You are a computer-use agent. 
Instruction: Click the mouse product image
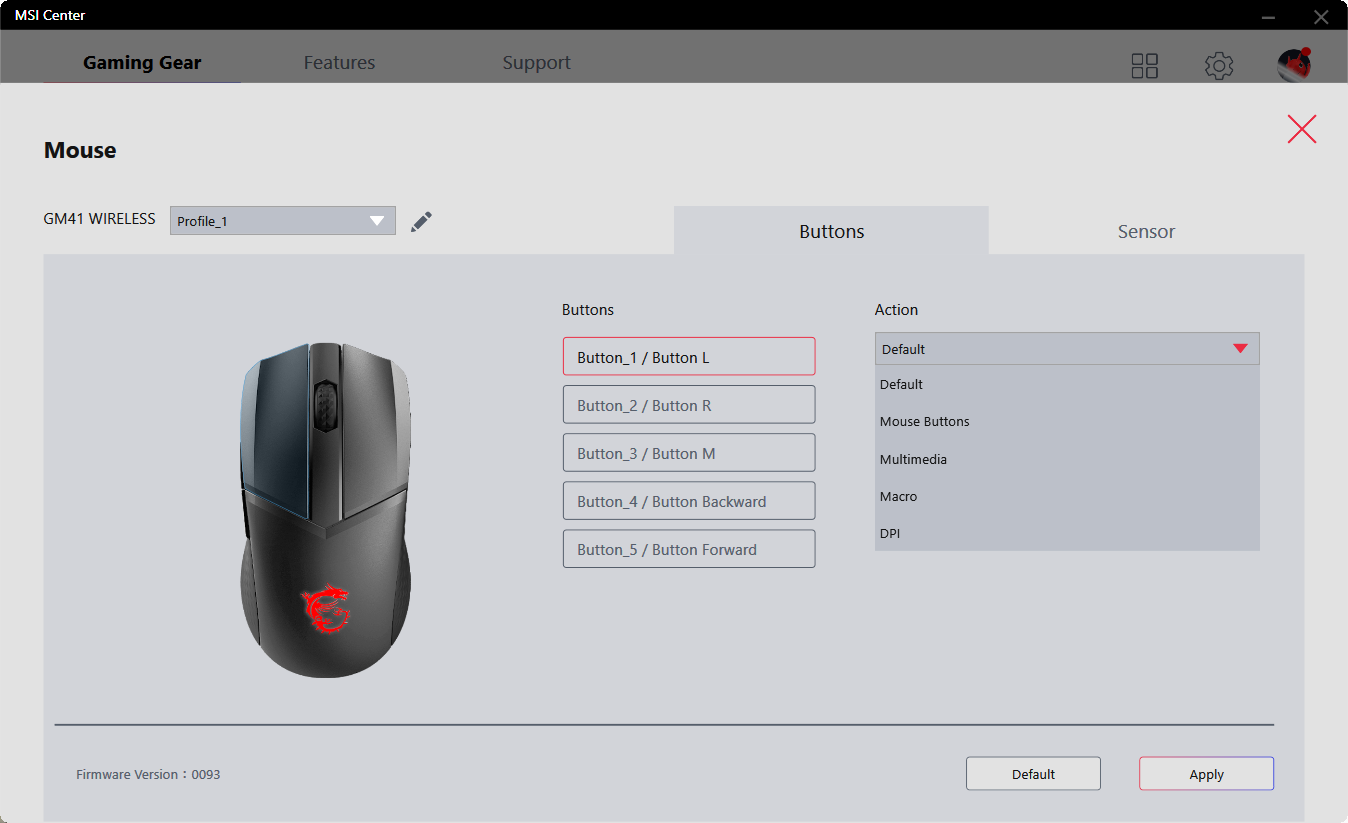[325, 510]
